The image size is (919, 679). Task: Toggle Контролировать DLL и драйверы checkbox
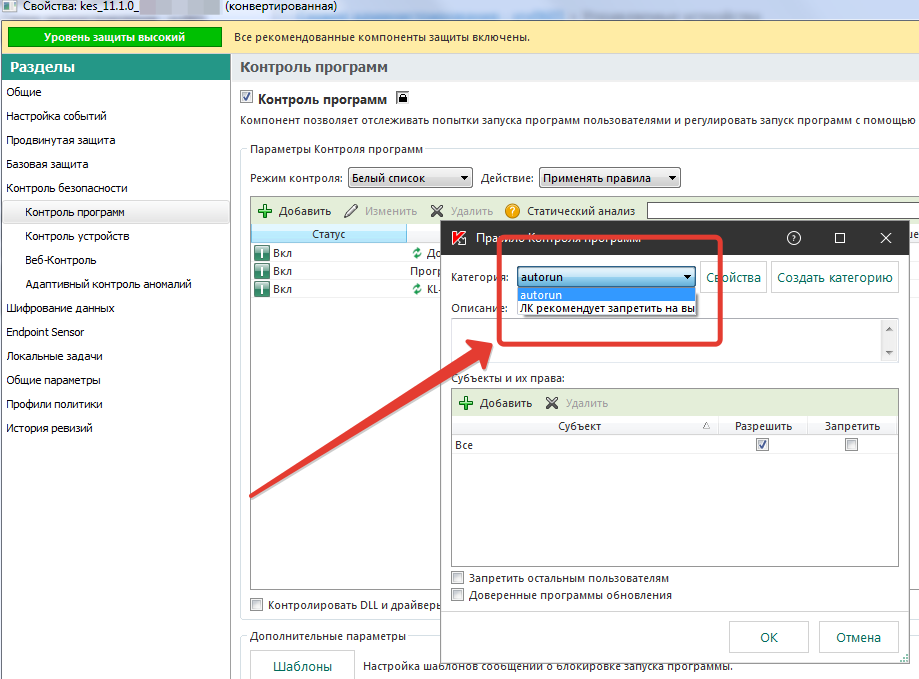click(x=257, y=605)
